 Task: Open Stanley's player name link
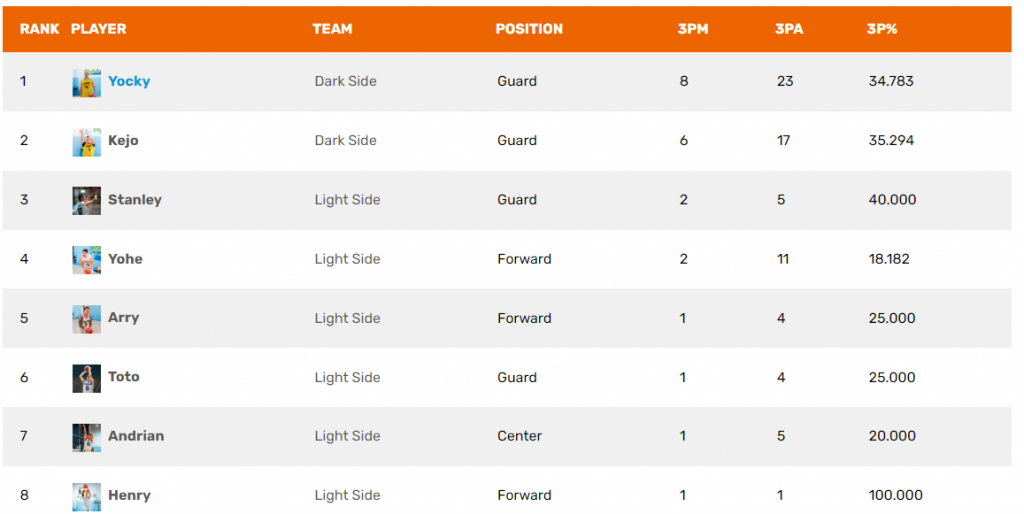[x=134, y=199]
